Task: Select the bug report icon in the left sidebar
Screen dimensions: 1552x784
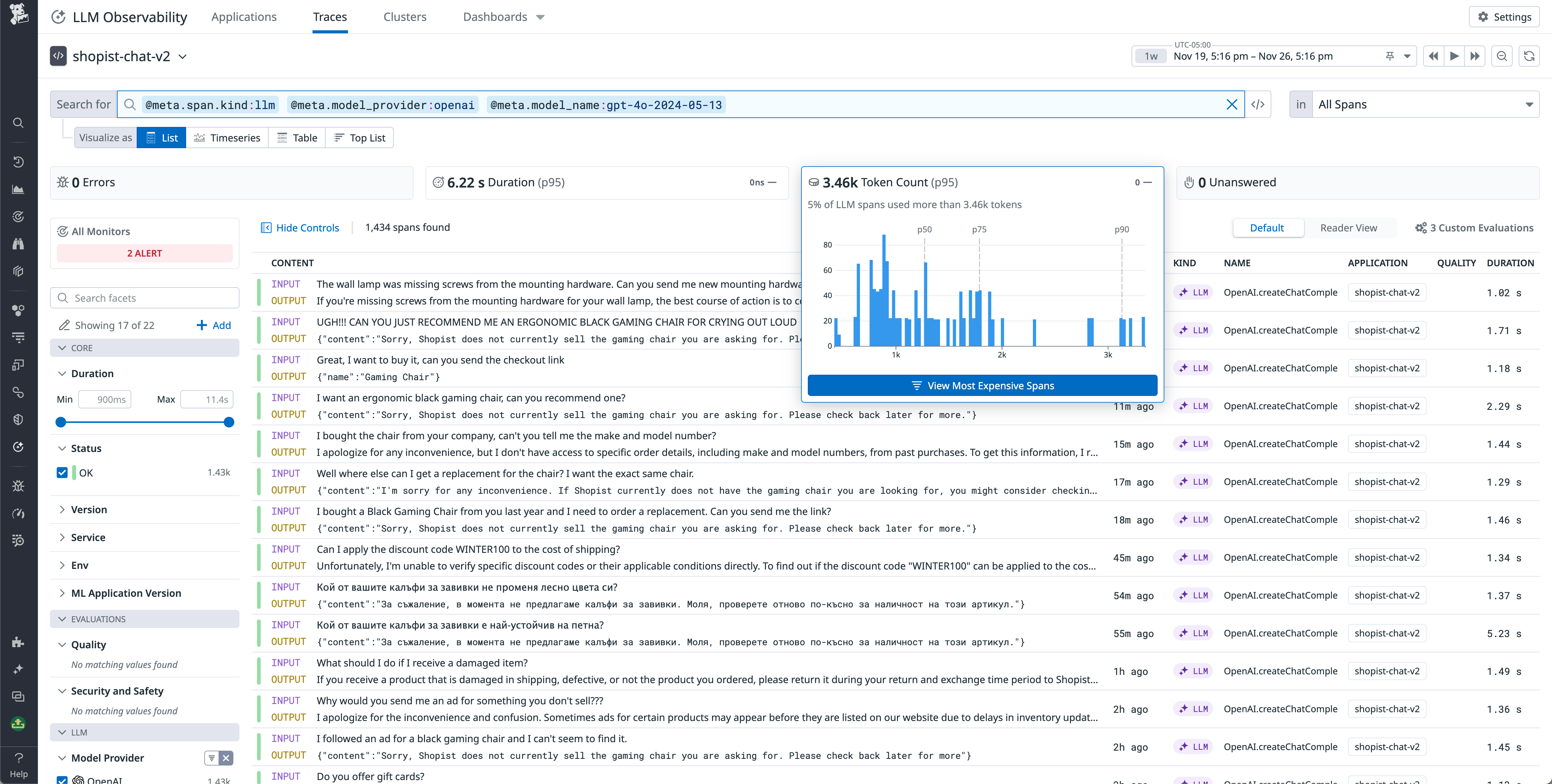Action: 18,486
